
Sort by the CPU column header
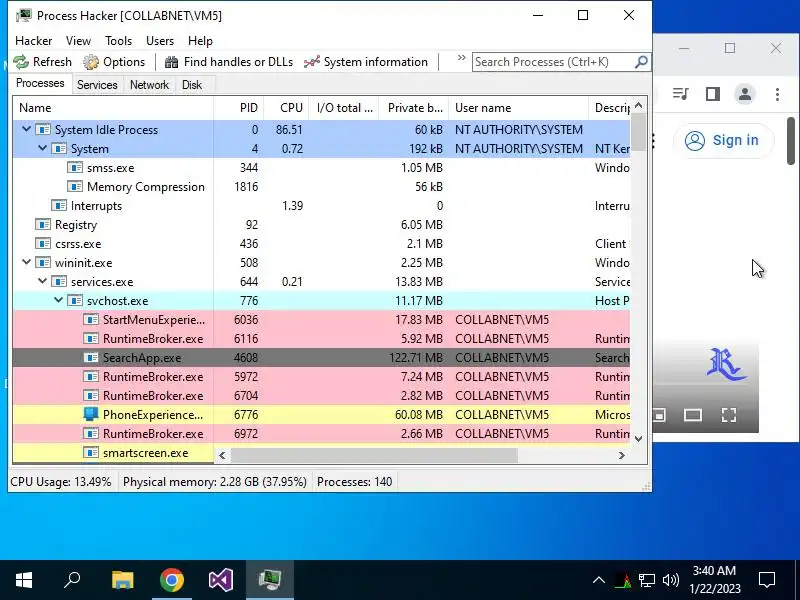tap(286, 108)
